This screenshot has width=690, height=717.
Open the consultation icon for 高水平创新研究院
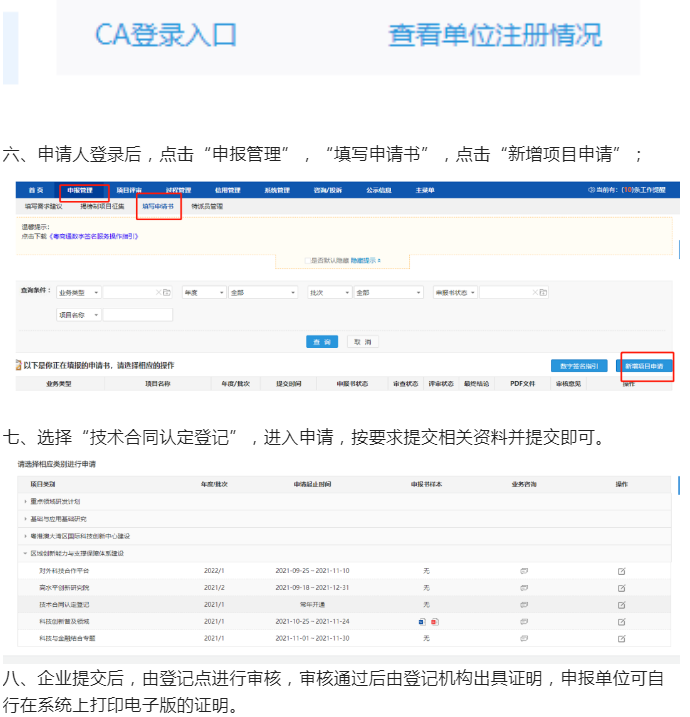pyautogui.click(x=523, y=588)
